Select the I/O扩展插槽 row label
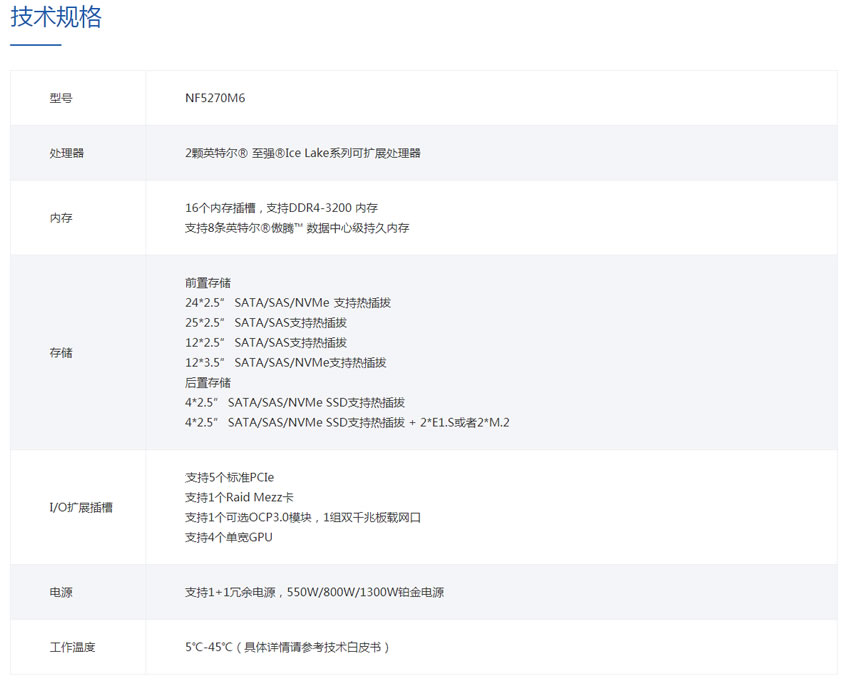850x699 pixels. pyautogui.click(x=81, y=508)
